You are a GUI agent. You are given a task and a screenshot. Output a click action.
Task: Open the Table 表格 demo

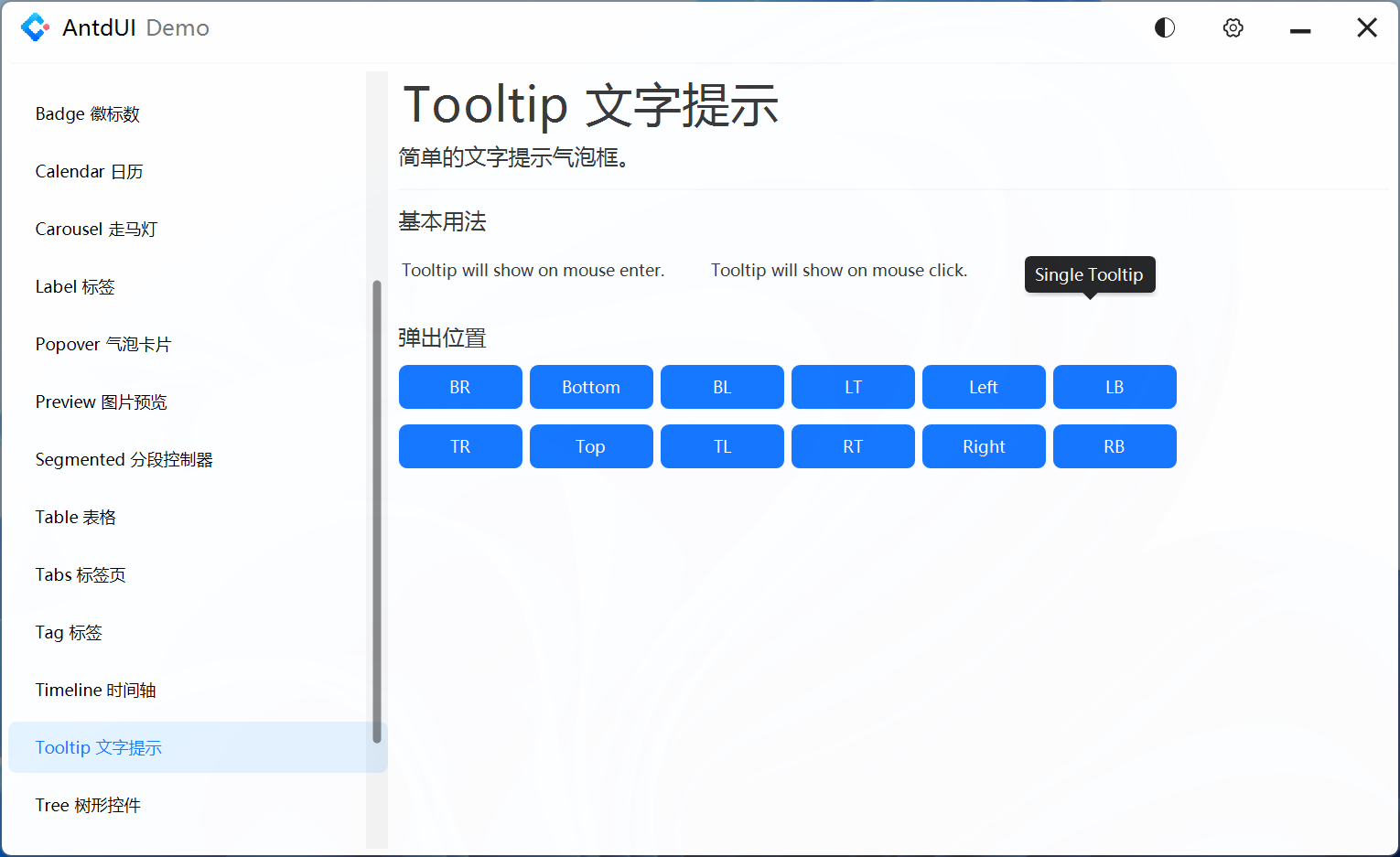click(x=75, y=517)
